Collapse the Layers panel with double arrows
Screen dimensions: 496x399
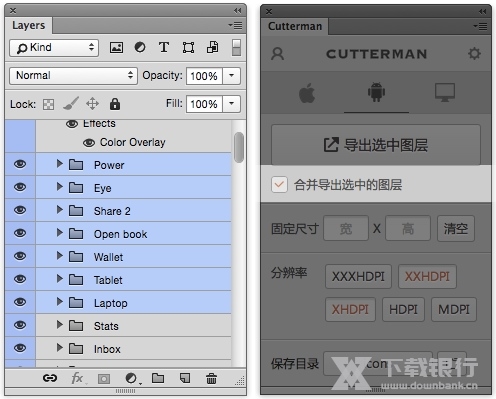(x=238, y=11)
